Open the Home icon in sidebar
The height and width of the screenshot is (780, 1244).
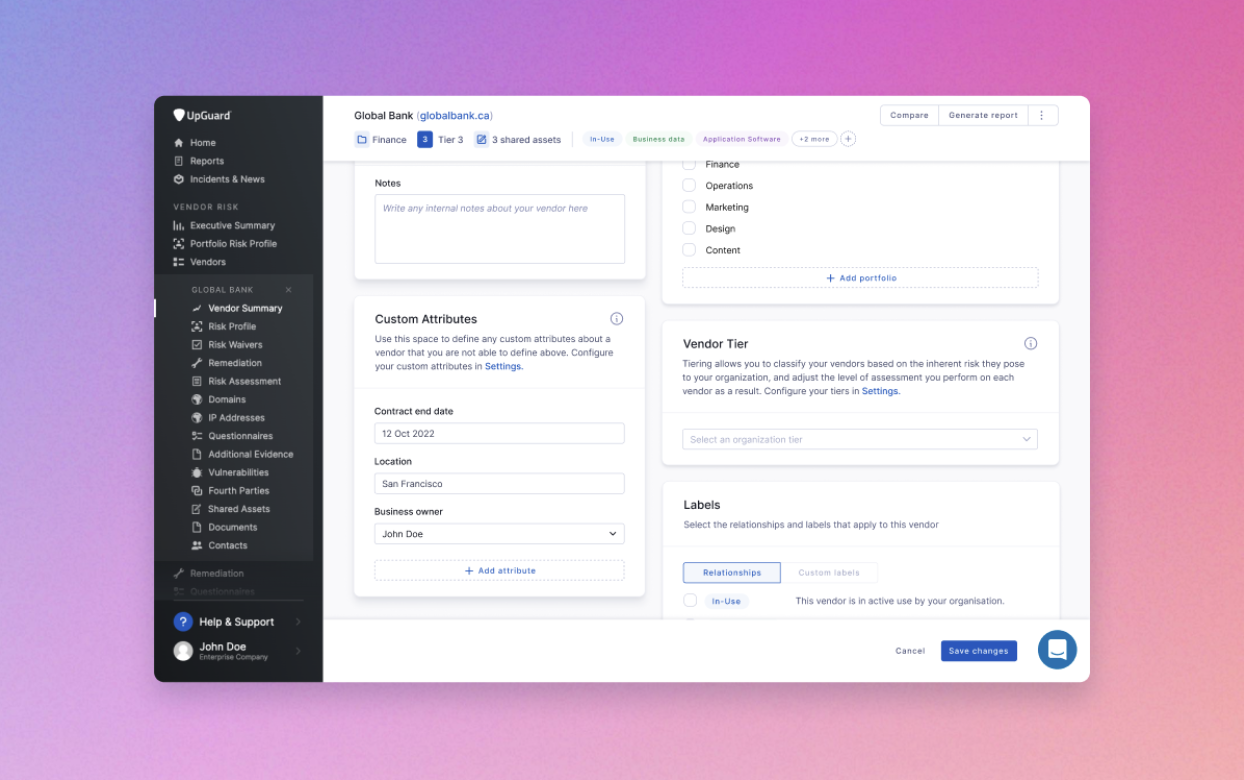pyautogui.click(x=179, y=143)
